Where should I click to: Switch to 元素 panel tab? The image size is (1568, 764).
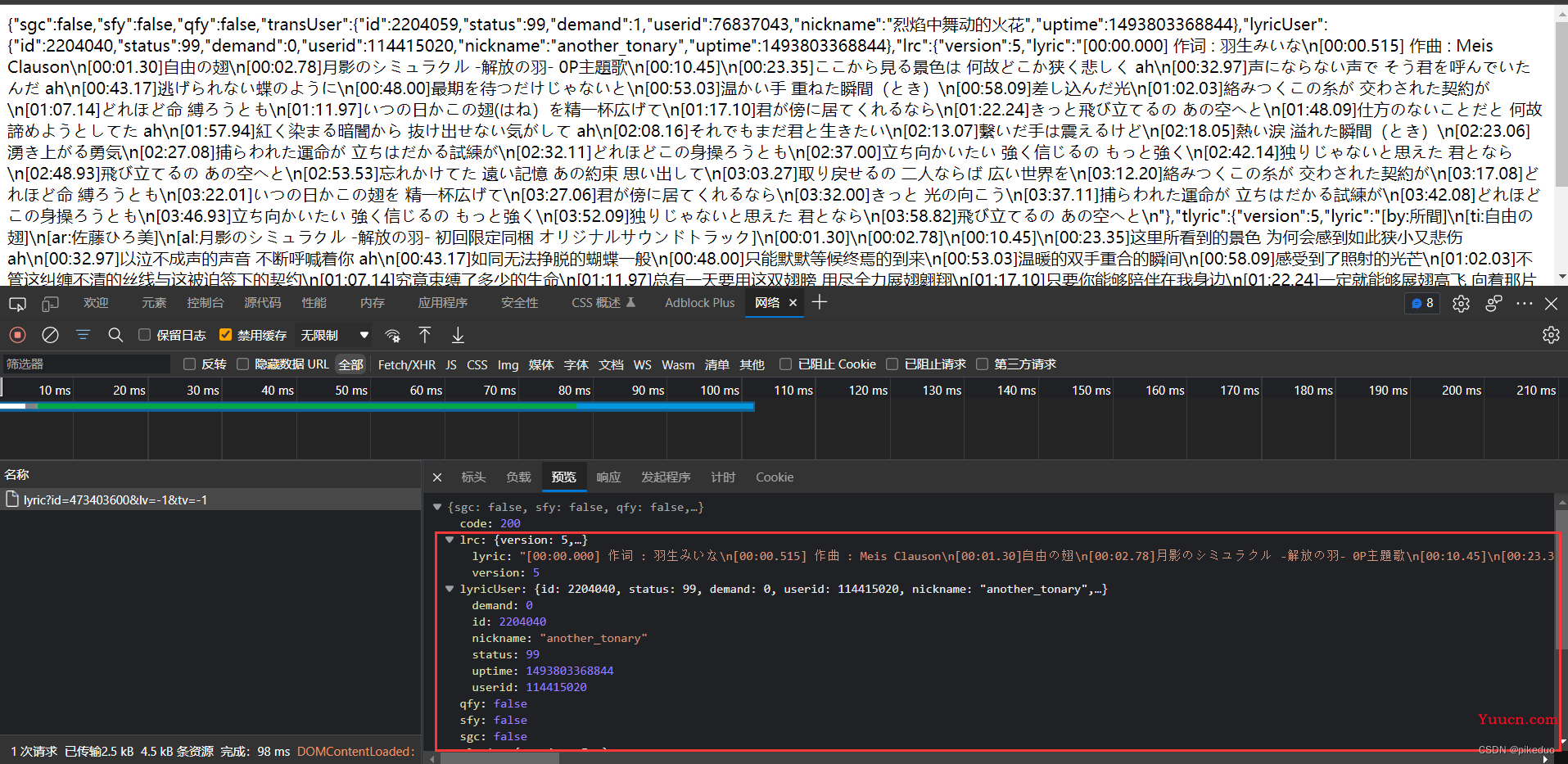(x=153, y=303)
